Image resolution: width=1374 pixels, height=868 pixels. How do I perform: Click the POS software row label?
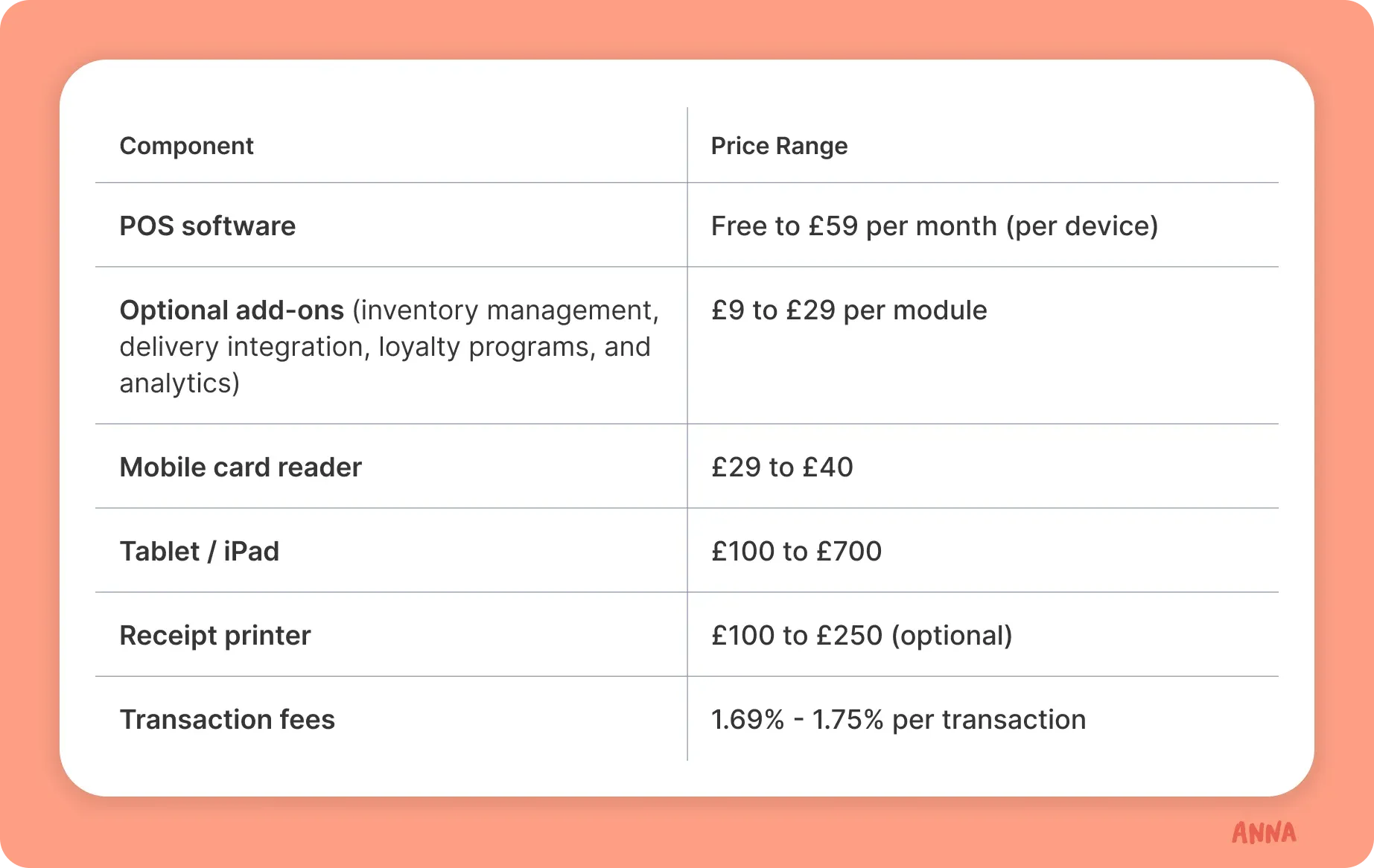208,226
